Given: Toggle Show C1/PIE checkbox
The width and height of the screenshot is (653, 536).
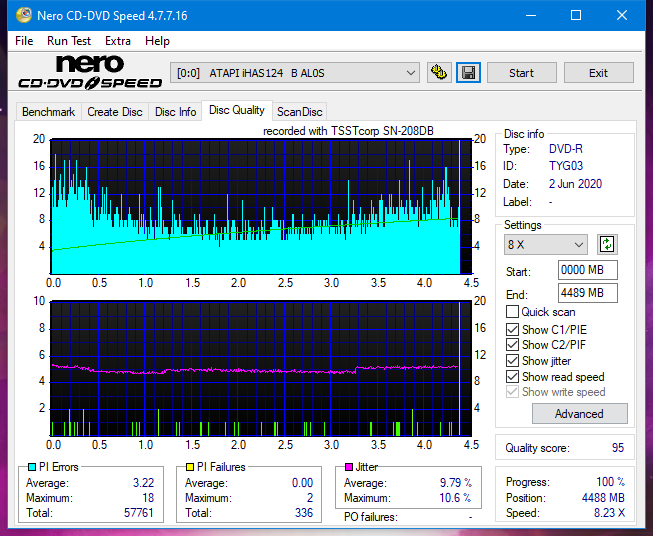Looking at the screenshot, I should click(512, 329).
